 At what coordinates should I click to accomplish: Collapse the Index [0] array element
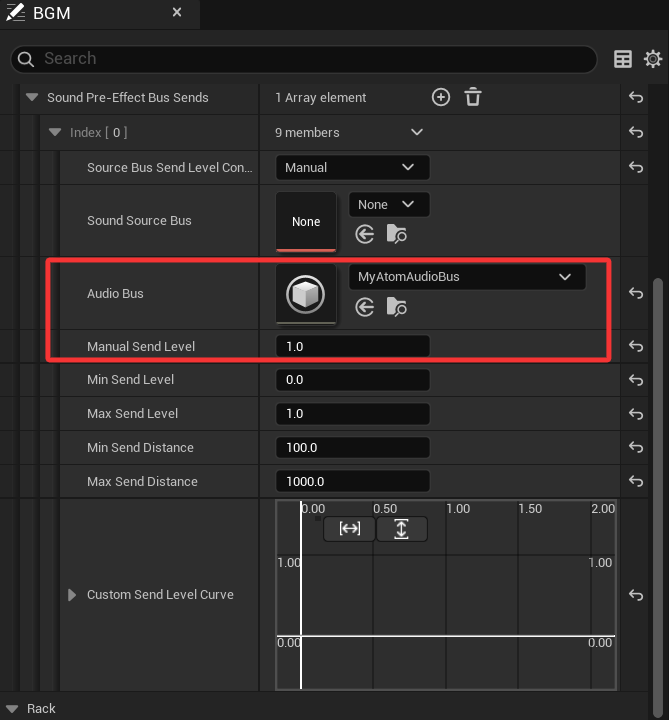55,133
